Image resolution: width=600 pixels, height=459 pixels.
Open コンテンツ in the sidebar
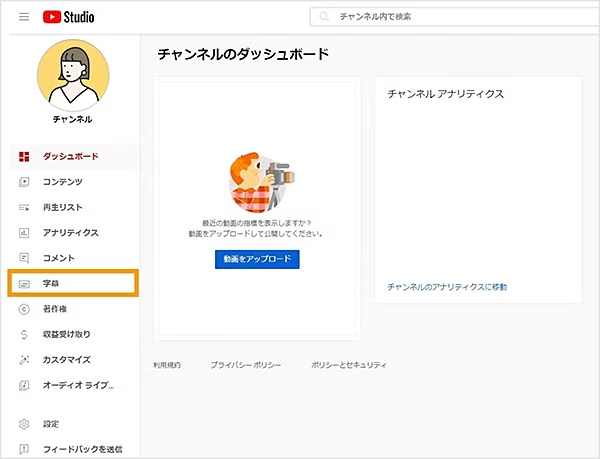[x=73, y=182]
